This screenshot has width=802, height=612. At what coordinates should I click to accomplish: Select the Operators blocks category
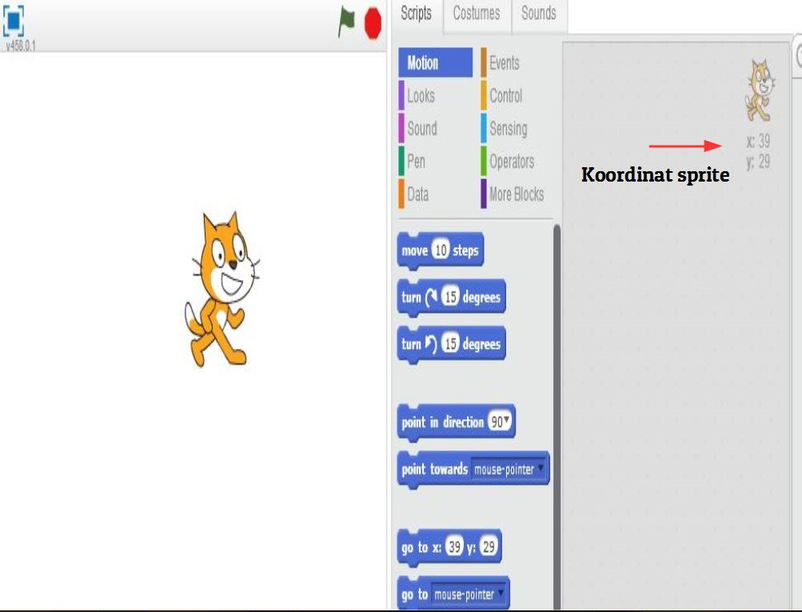click(512, 162)
